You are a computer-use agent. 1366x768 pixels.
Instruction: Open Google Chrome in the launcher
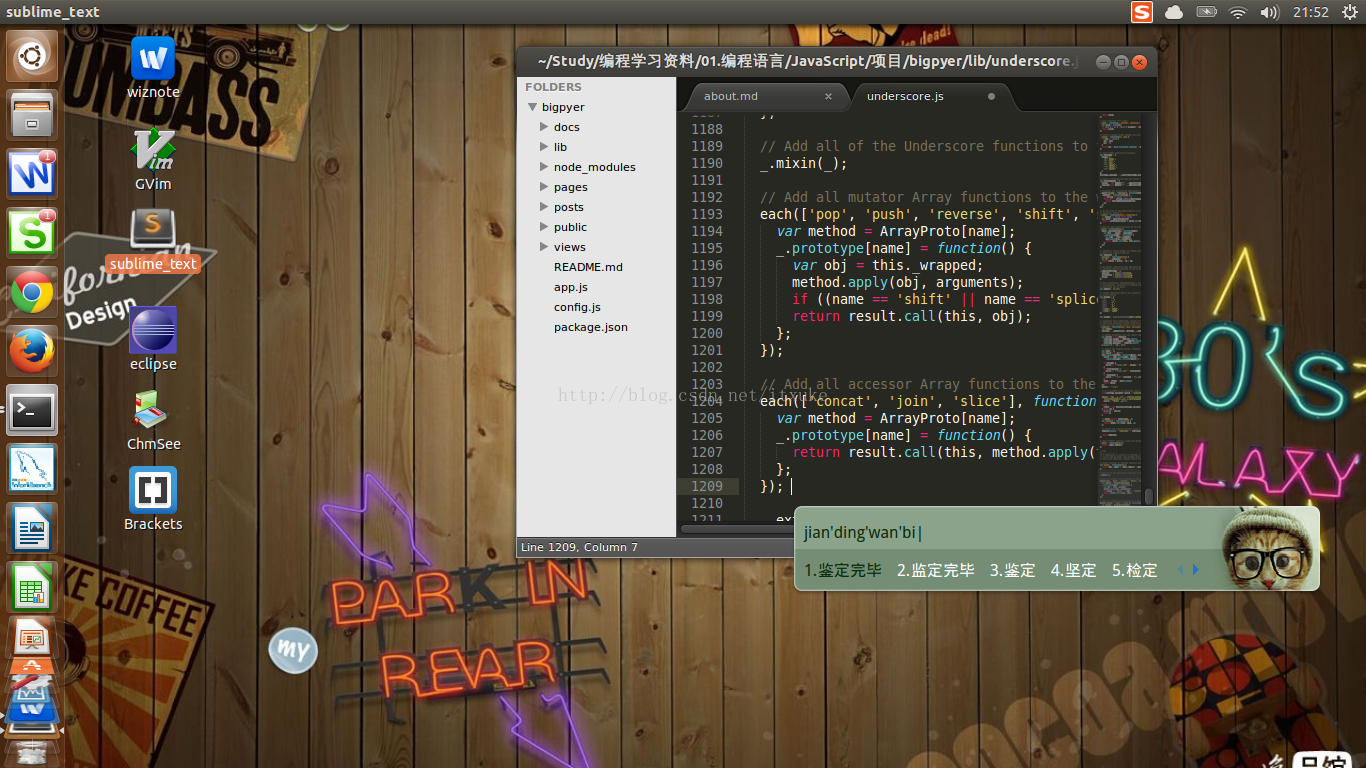(32, 293)
